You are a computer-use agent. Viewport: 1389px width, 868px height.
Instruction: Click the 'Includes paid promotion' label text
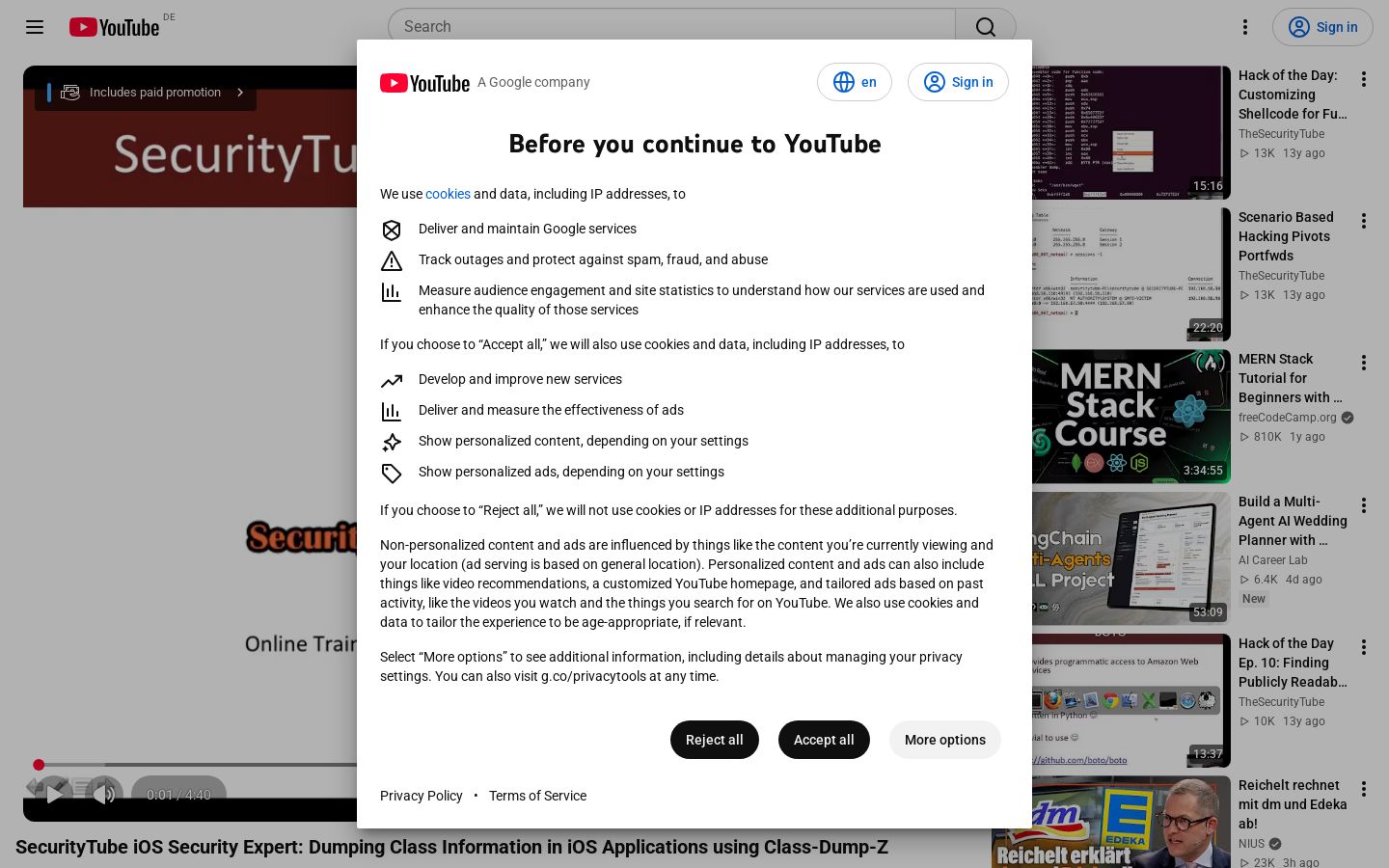click(155, 93)
